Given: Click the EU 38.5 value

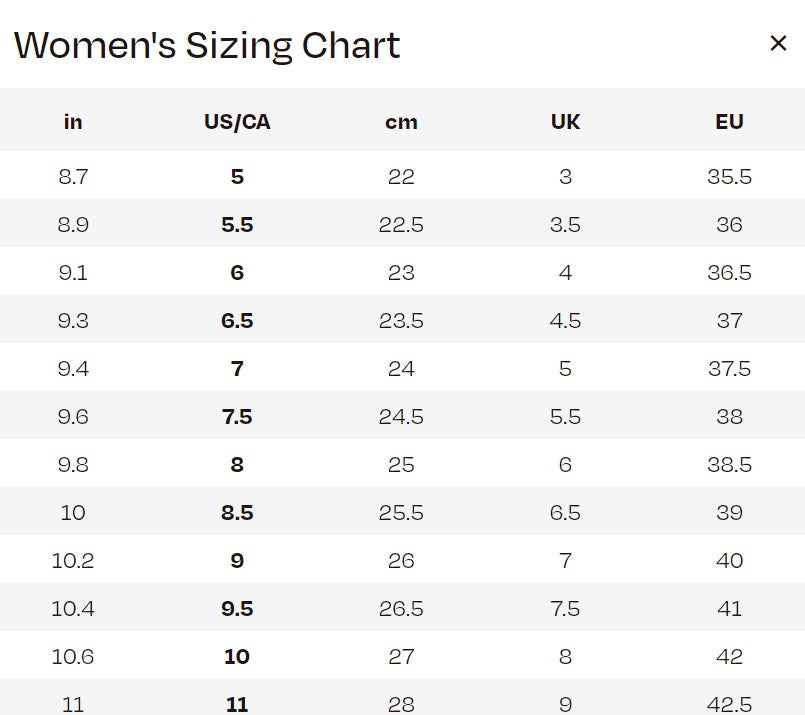Looking at the screenshot, I should [729, 465].
